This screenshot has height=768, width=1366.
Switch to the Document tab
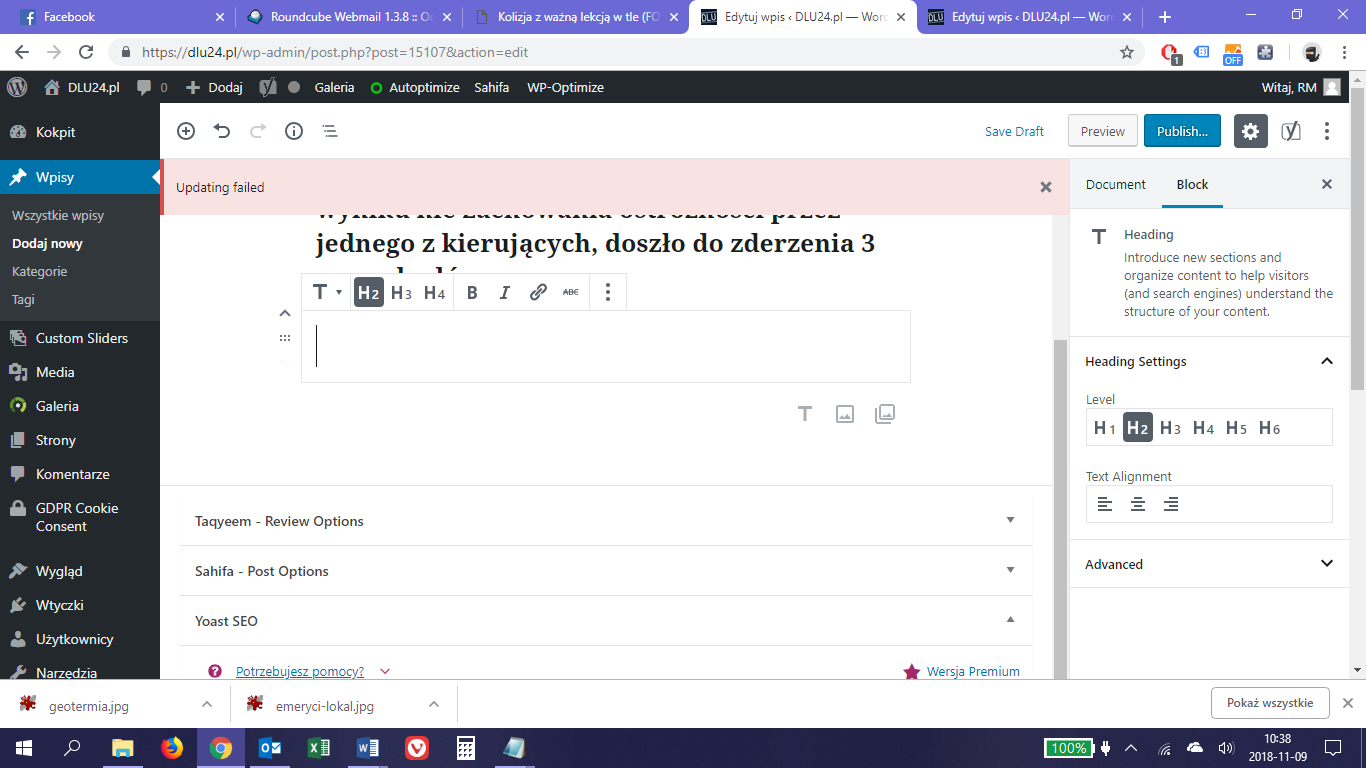click(1115, 184)
